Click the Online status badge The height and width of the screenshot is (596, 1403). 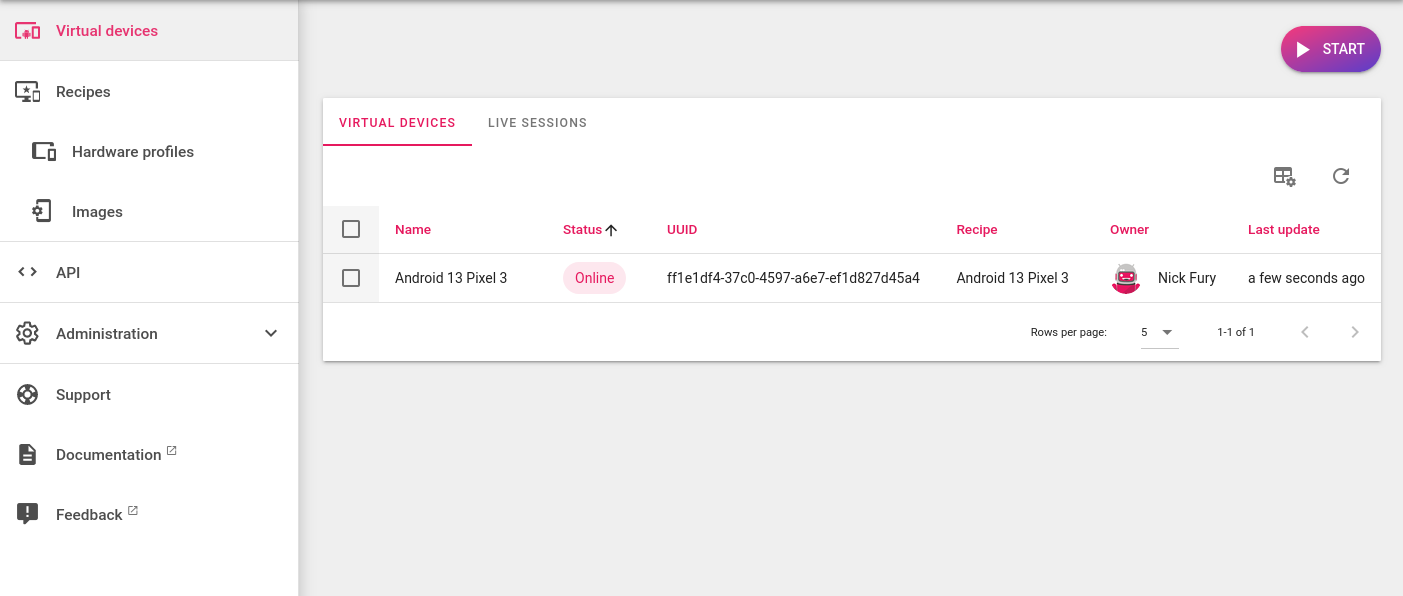(594, 278)
